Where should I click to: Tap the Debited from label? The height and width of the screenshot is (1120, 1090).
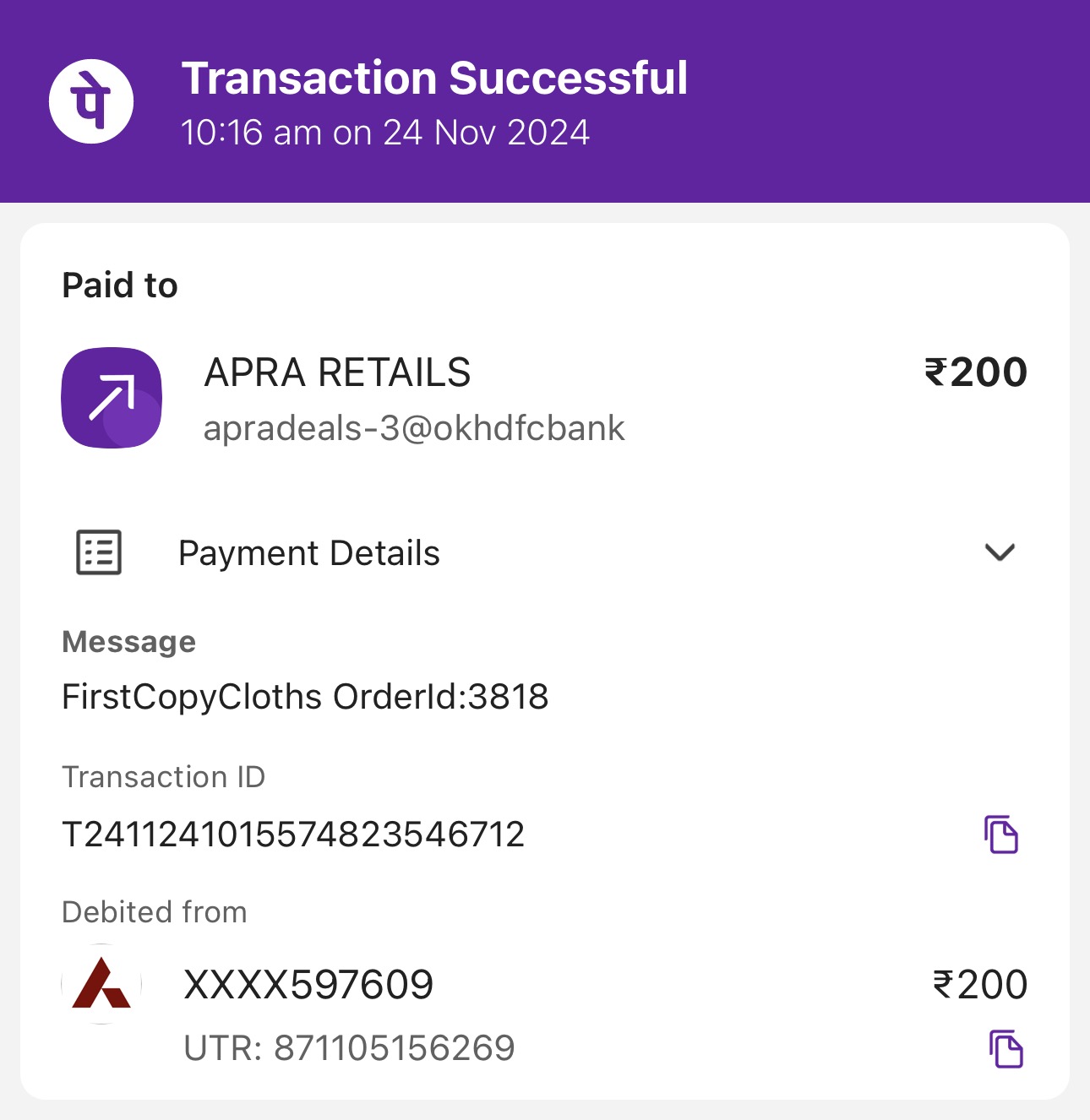155,912
